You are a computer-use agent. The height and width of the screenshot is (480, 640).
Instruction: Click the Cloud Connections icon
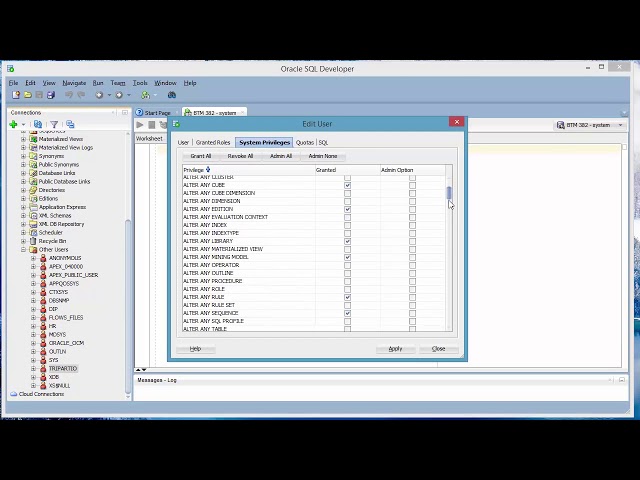pos(14,394)
